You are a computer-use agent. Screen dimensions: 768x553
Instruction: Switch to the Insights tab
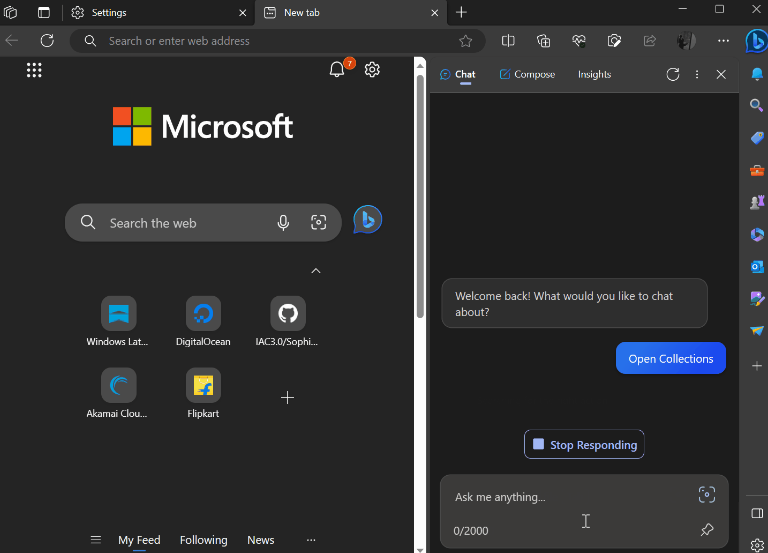tap(594, 74)
